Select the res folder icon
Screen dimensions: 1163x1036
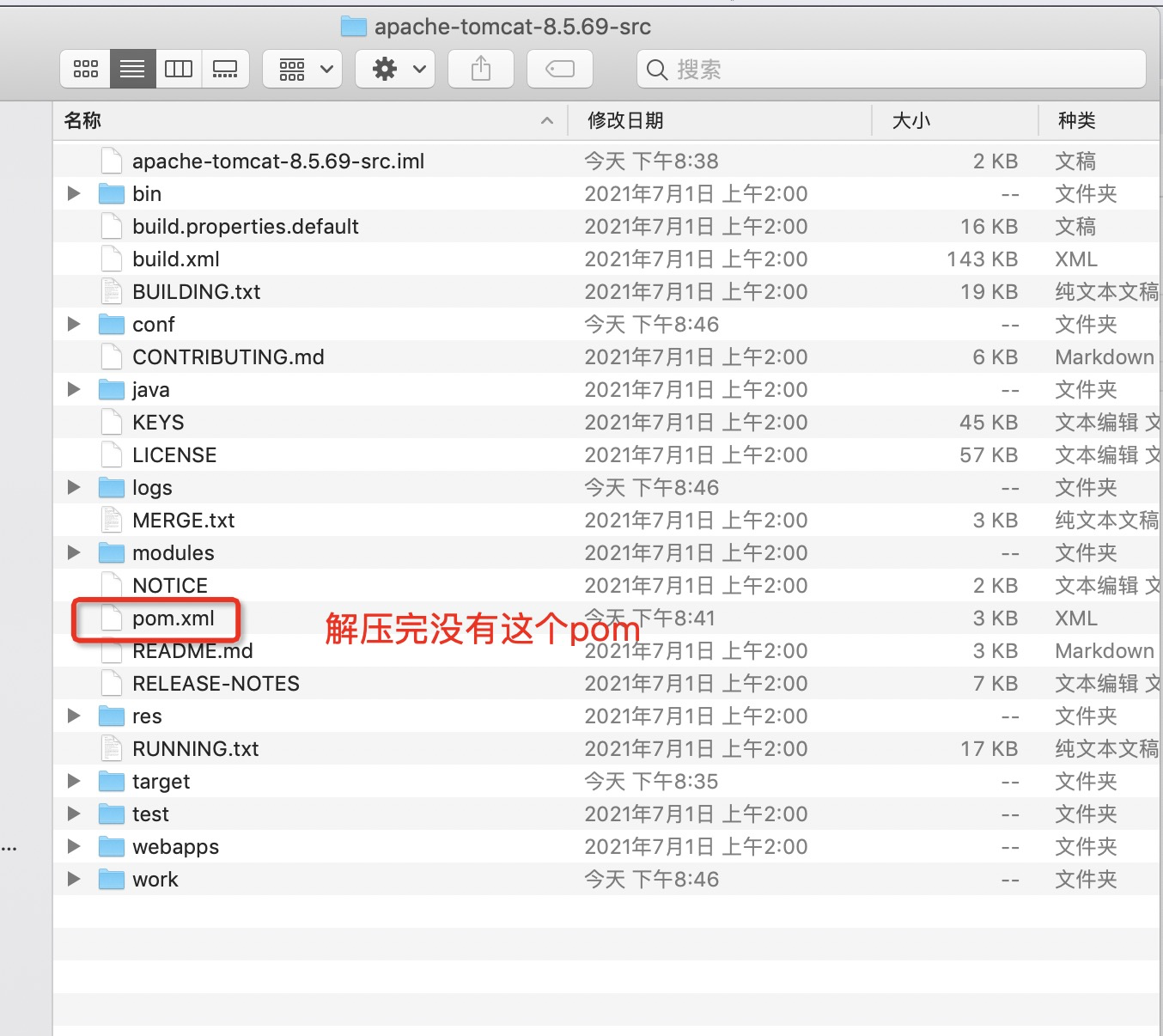(x=112, y=716)
